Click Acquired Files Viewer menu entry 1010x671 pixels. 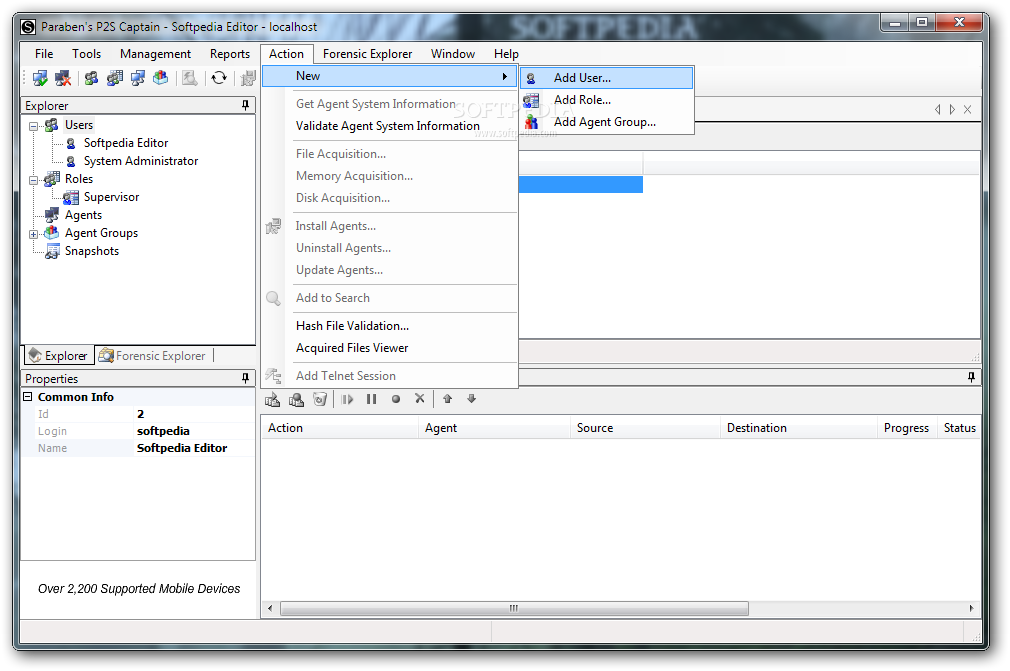(x=352, y=348)
